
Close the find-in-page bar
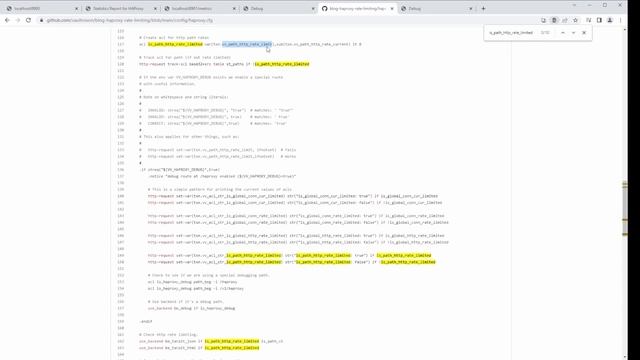coord(584,33)
